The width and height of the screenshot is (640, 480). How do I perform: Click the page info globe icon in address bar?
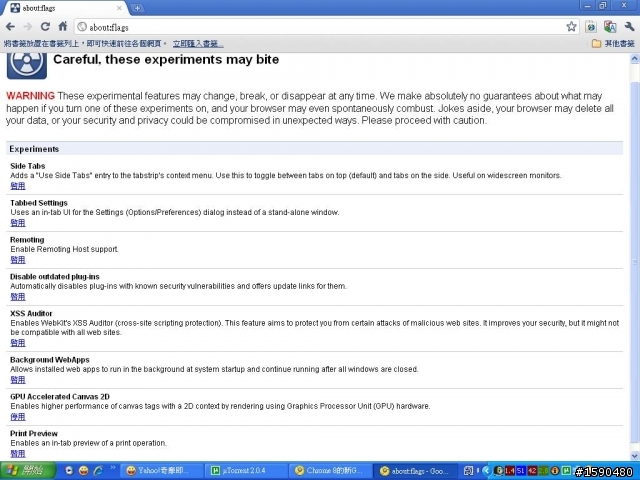82,27
